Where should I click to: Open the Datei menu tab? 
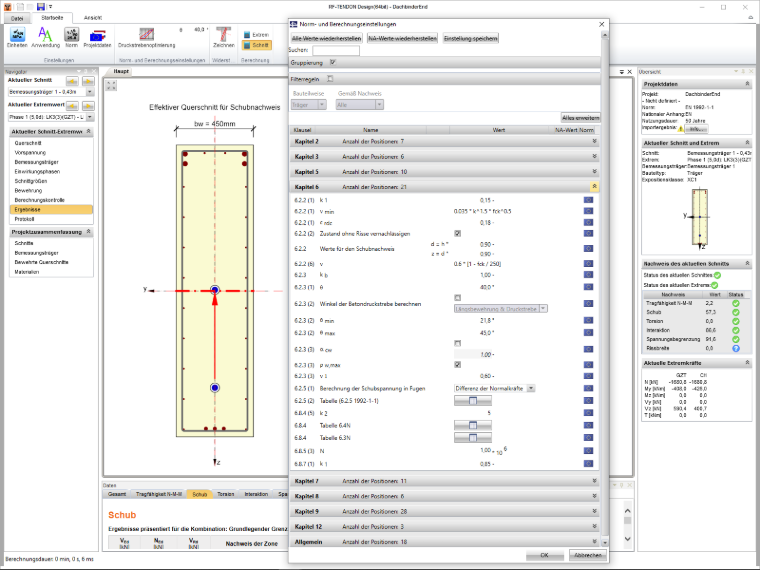coord(17,18)
